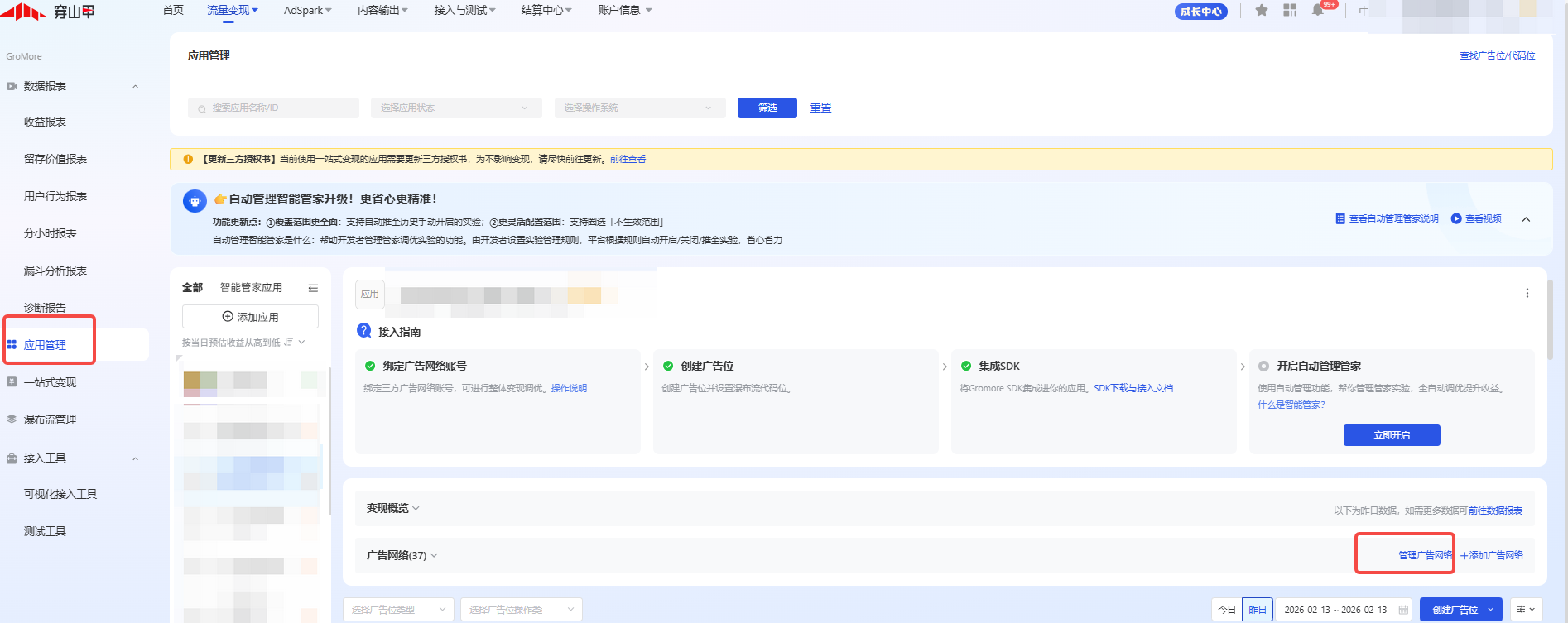Screen dimensions: 1568x623
Task: Collapse the 数据报表 sidebar section
Action: pyautogui.click(x=135, y=86)
